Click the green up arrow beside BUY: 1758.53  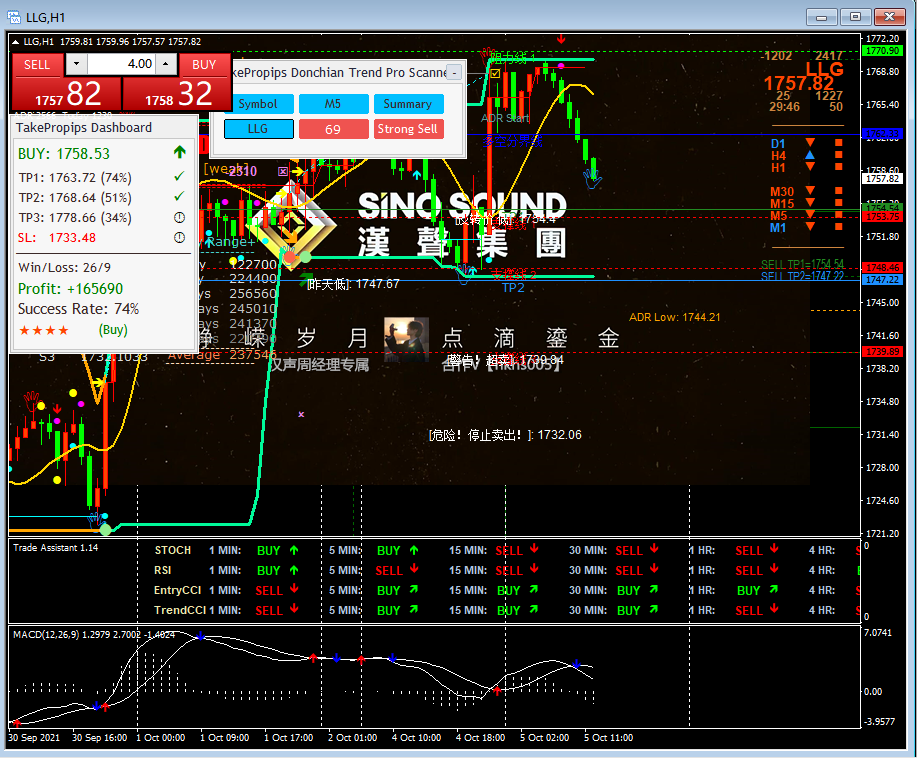point(180,153)
